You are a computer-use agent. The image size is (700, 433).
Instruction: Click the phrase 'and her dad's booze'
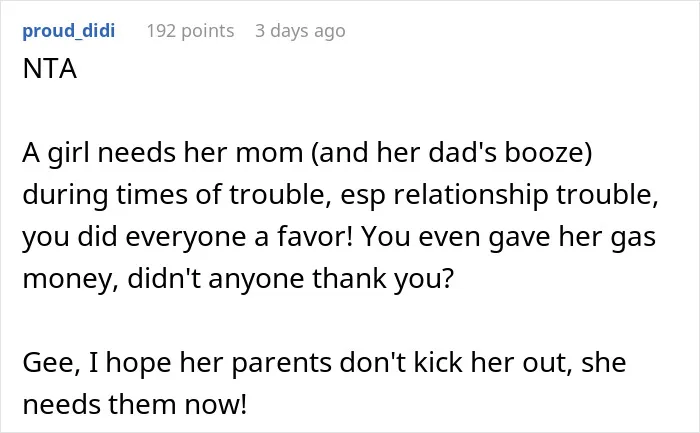pos(451,153)
